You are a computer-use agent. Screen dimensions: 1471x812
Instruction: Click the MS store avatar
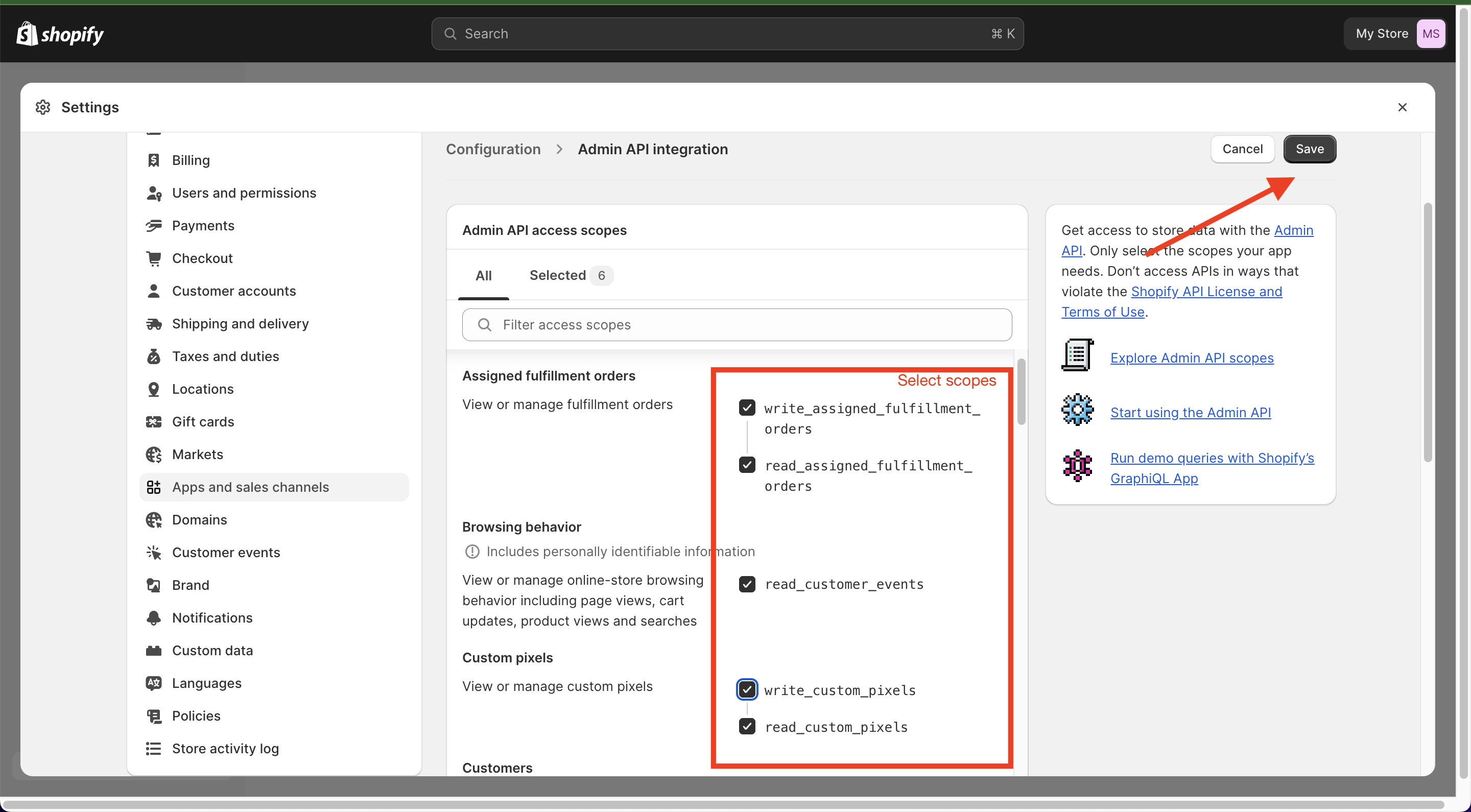(1431, 34)
